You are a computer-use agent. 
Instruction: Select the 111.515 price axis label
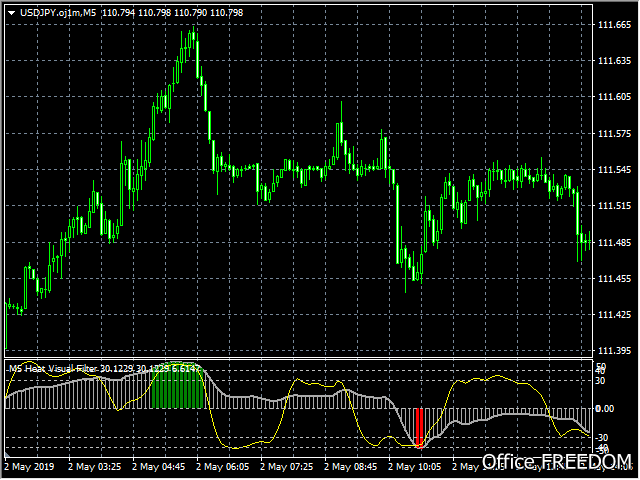[614, 206]
